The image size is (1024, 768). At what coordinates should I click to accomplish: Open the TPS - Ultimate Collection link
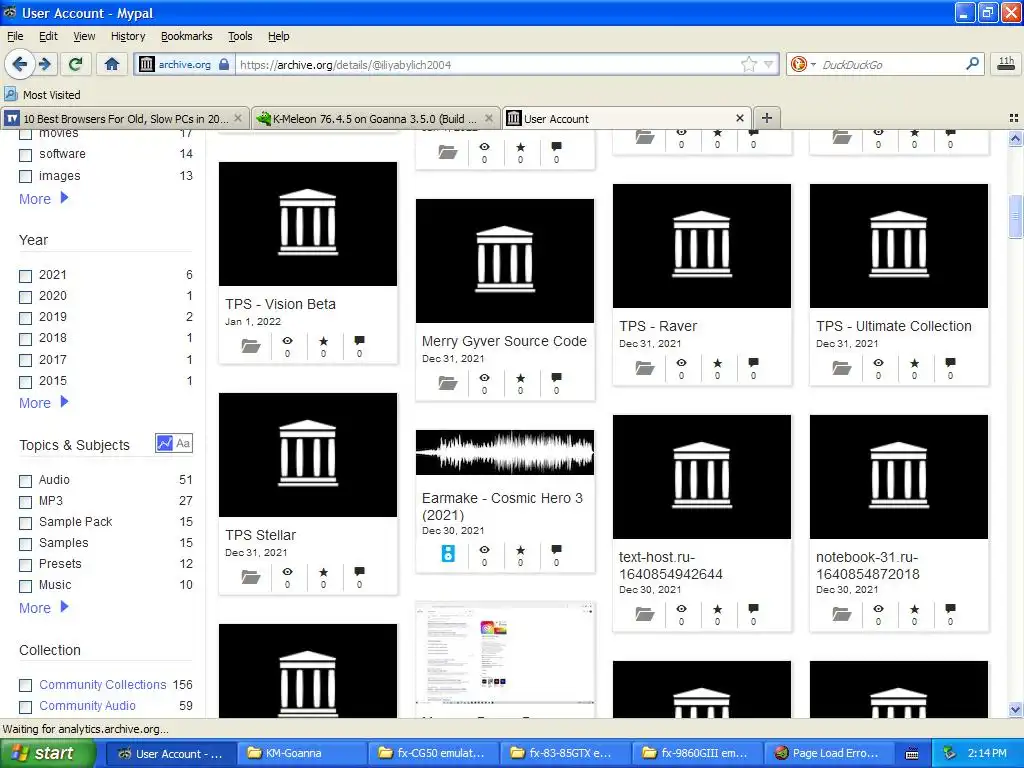click(893, 326)
